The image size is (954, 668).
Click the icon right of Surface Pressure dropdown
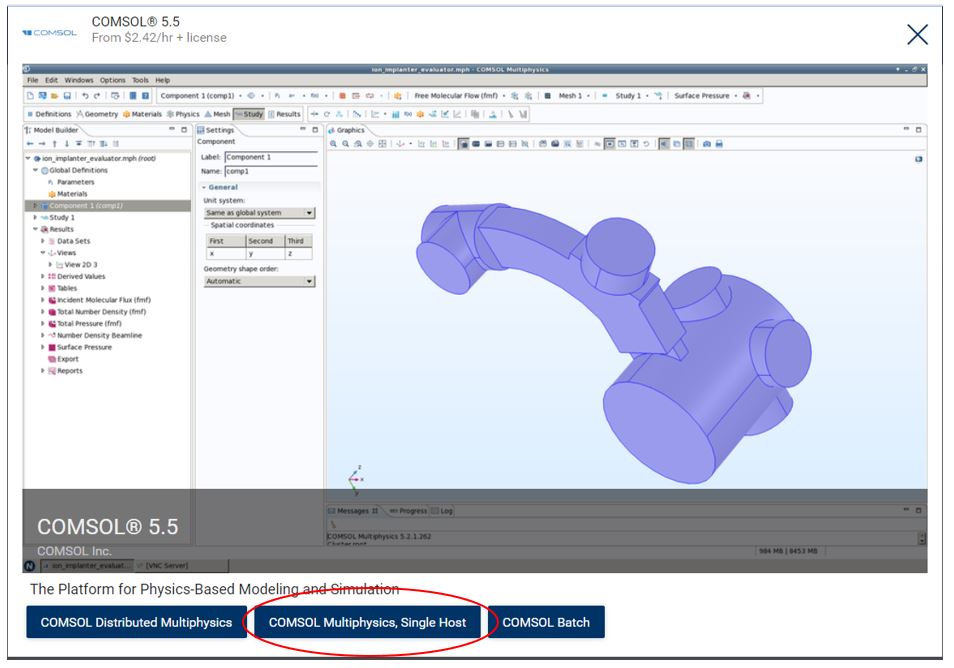coord(747,96)
